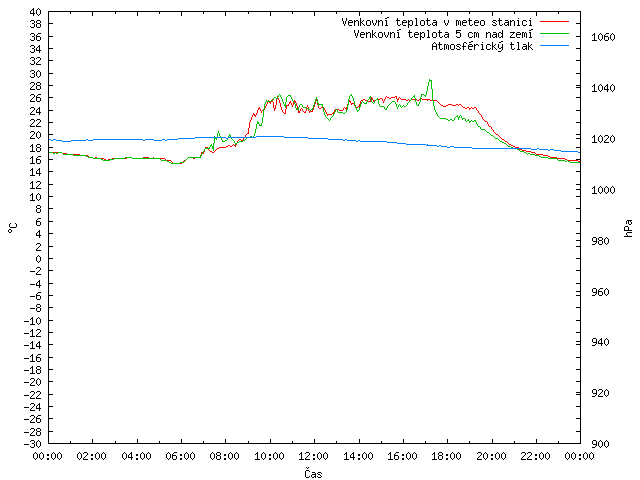Click the blue legend line sample
Image resolution: width=640 pixels, height=480 pixels.
(554, 46)
